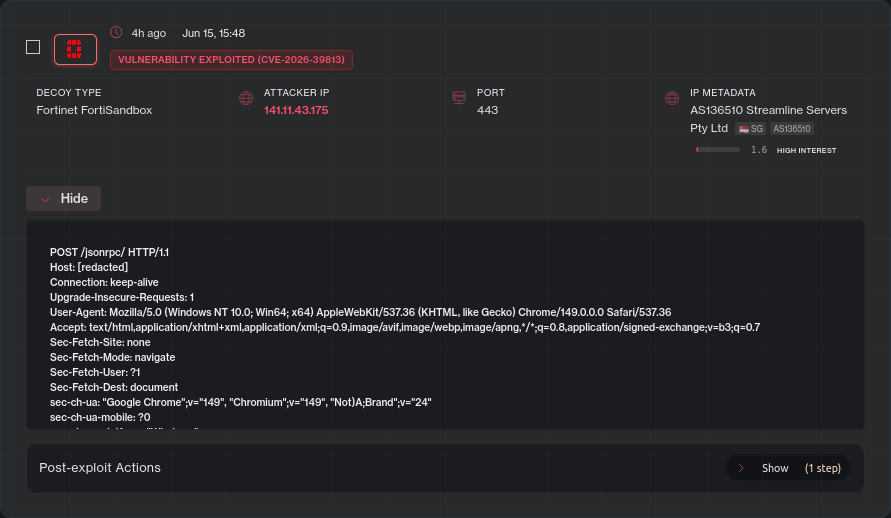
Task: Click the DECOY TYPE label
Action: (x=69, y=93)
